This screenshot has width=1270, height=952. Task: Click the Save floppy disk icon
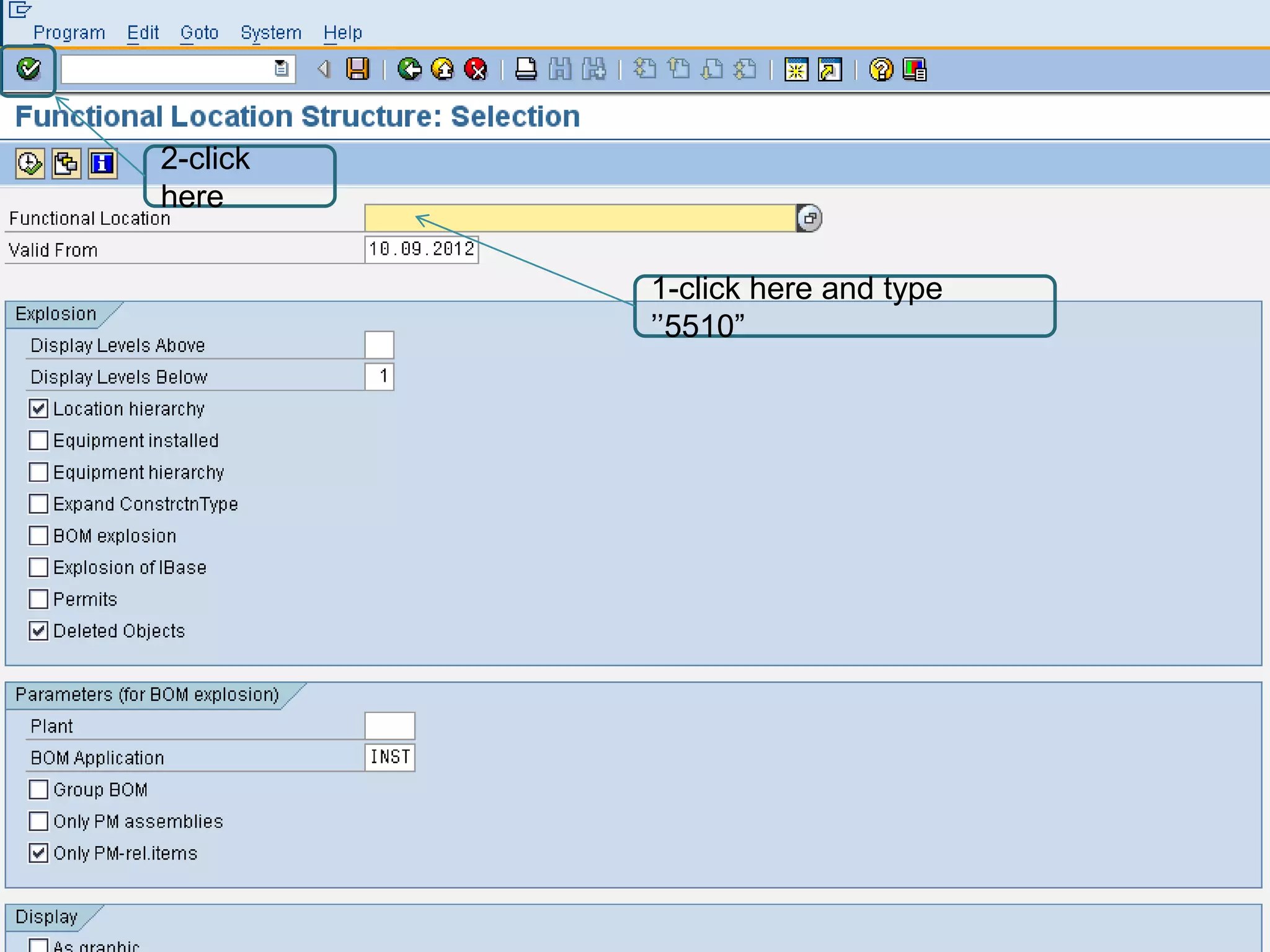click(x=357, y=69)
